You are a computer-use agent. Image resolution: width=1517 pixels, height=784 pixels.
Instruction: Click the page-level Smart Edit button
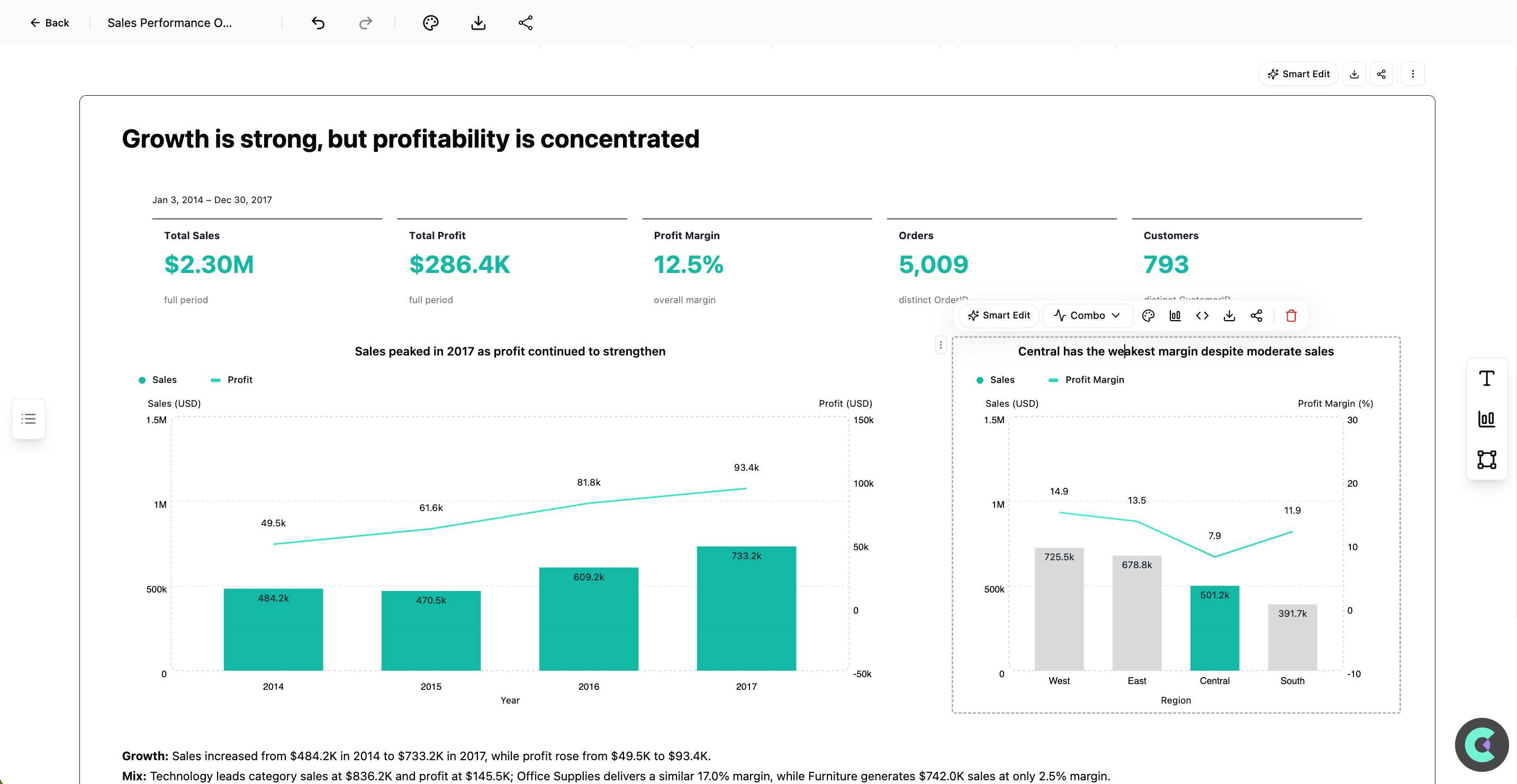[1298, 74]
